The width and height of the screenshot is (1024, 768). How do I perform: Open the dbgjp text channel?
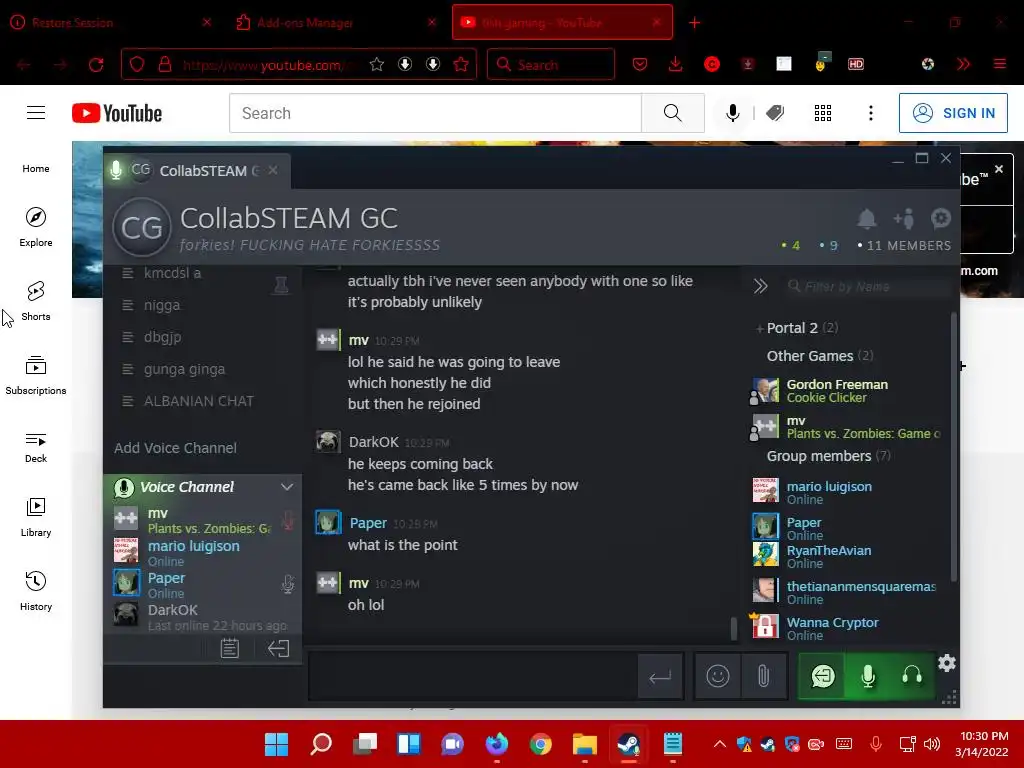coord(163,337)
